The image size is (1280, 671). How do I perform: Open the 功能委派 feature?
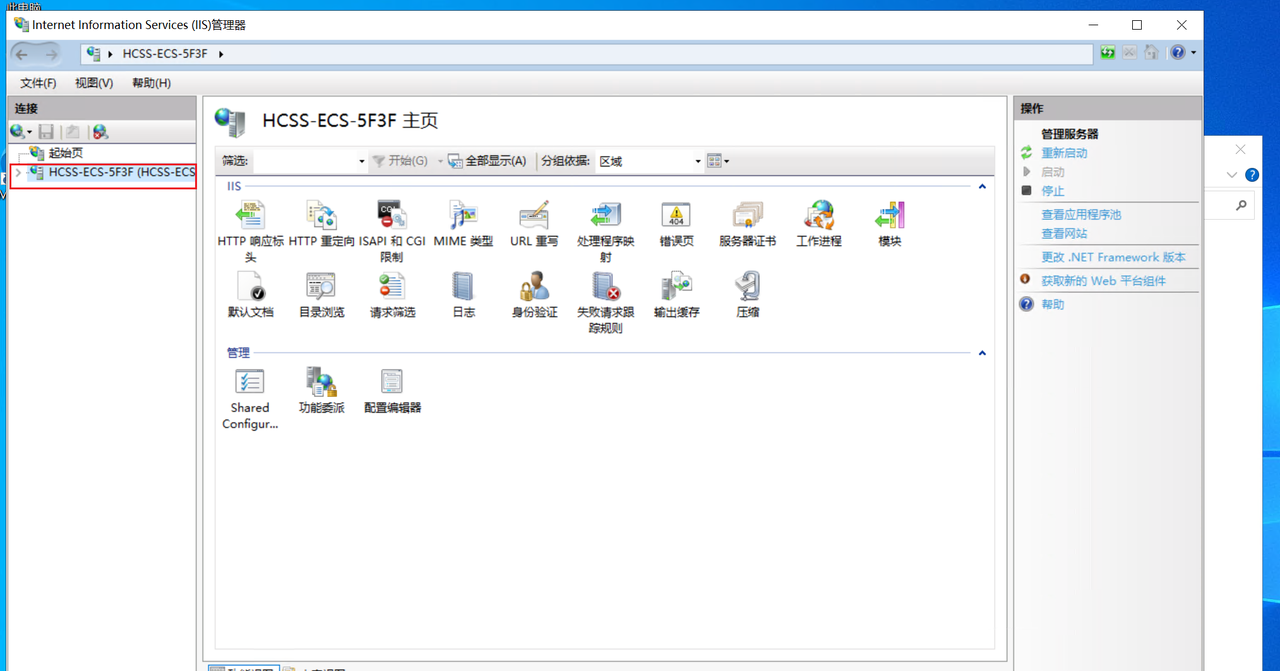(321, 390)
